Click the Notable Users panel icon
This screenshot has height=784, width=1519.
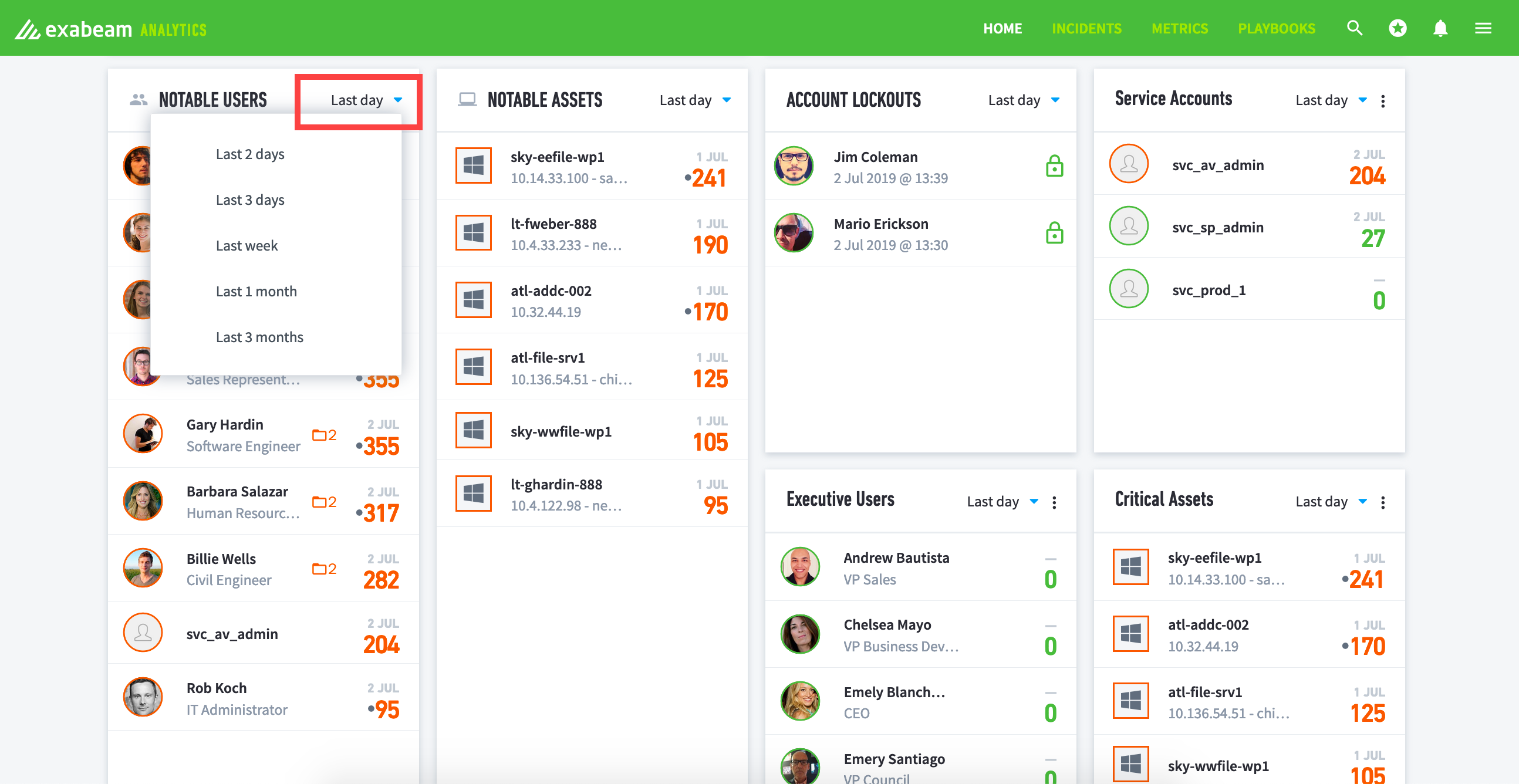click(x=138, y=98)
